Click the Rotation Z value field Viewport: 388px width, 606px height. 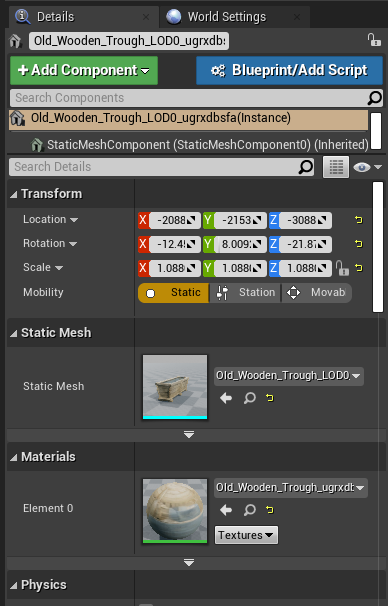[x=305, y=244]
